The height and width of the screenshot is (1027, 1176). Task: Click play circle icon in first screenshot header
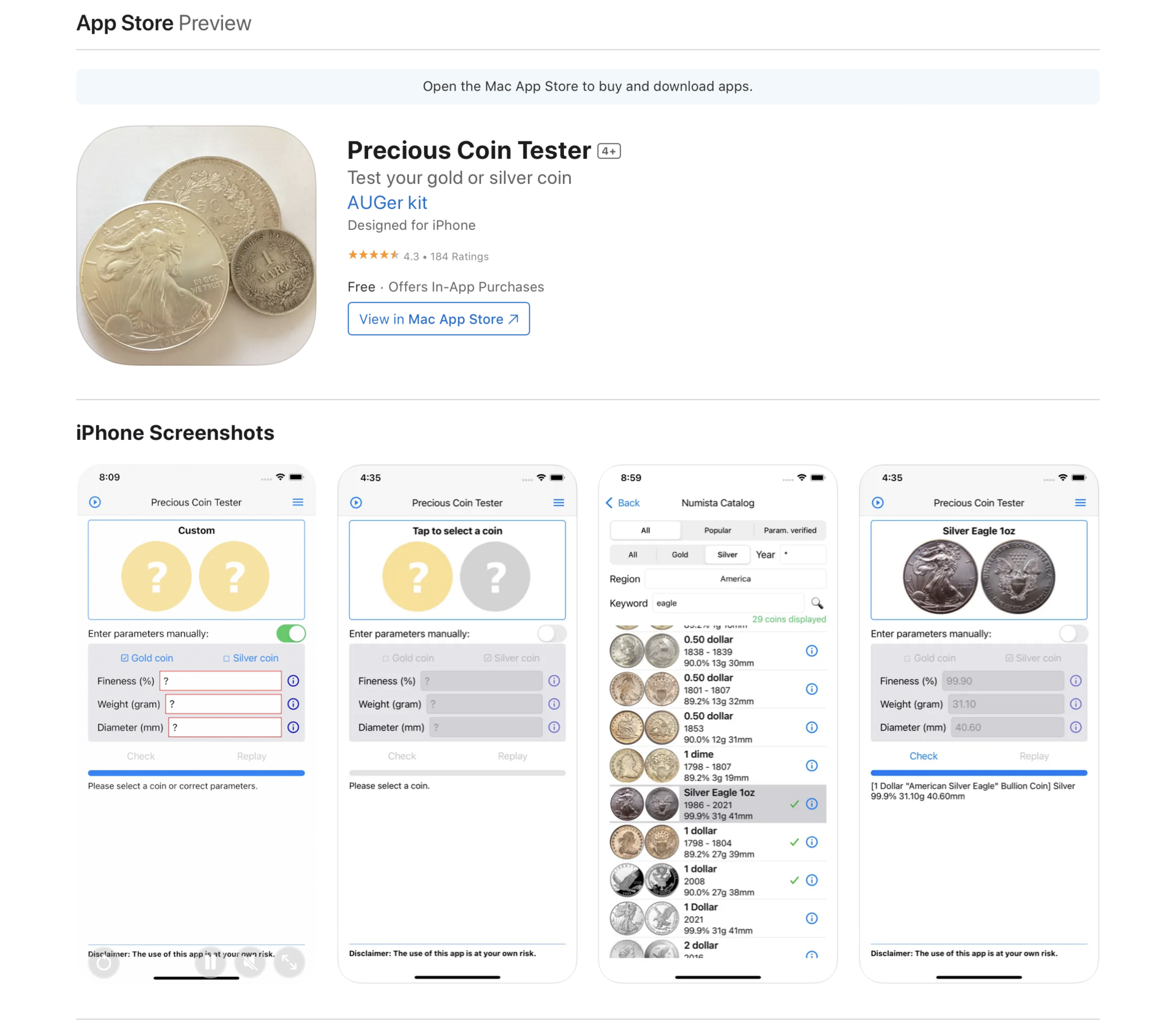tap(95, 502)
